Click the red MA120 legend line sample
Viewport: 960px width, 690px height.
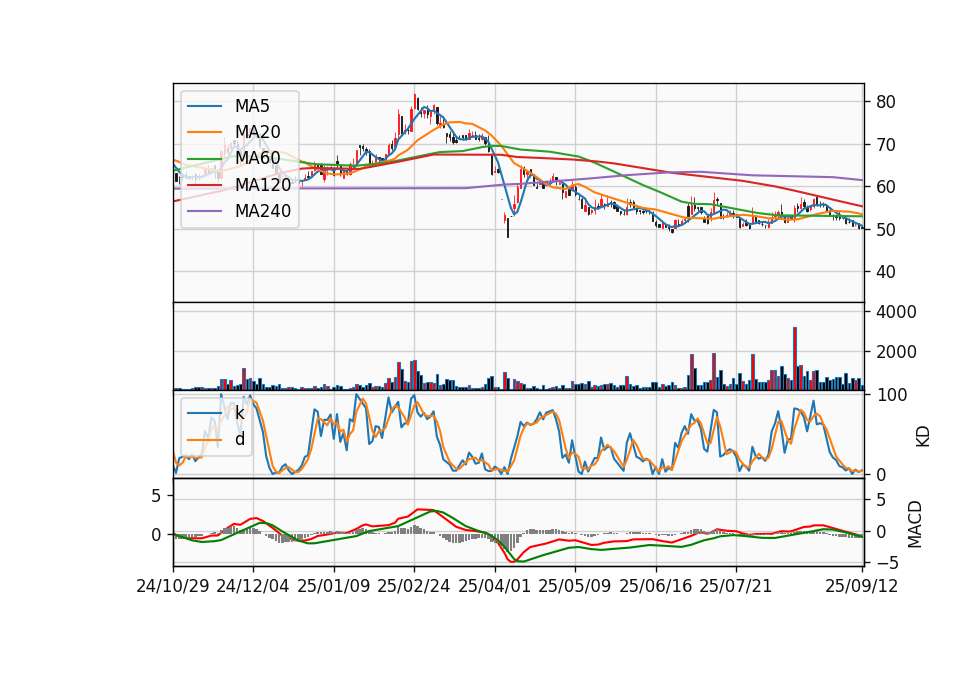pos(204,185)
